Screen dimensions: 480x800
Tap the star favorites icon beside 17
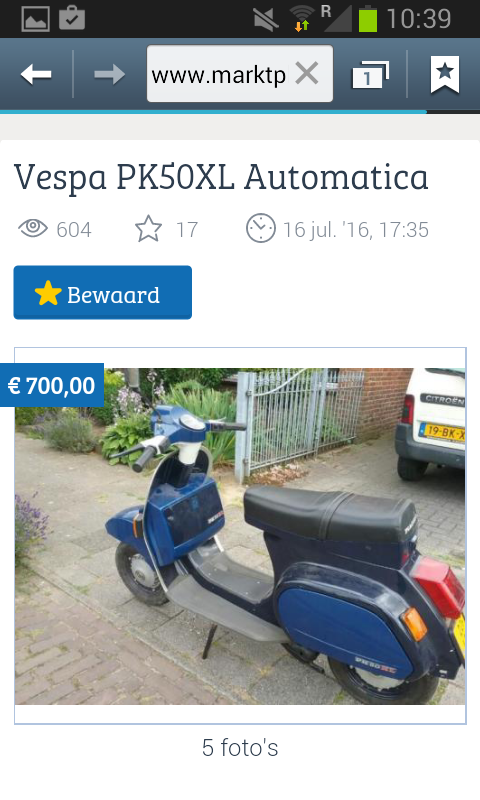pos(148,228)
